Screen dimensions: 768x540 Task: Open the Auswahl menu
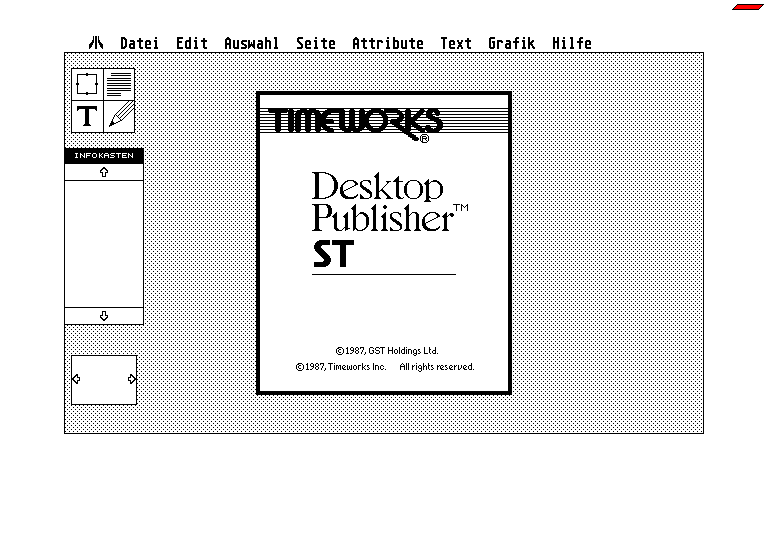click(251, 43)
